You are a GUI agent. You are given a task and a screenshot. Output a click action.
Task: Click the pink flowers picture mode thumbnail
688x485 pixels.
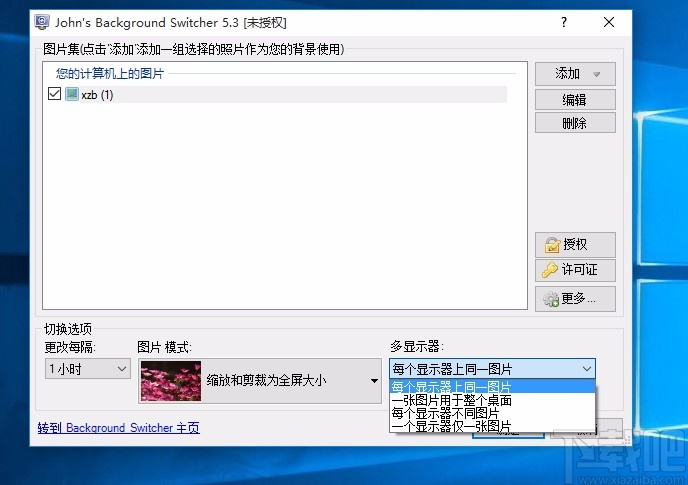coord(171,381)
